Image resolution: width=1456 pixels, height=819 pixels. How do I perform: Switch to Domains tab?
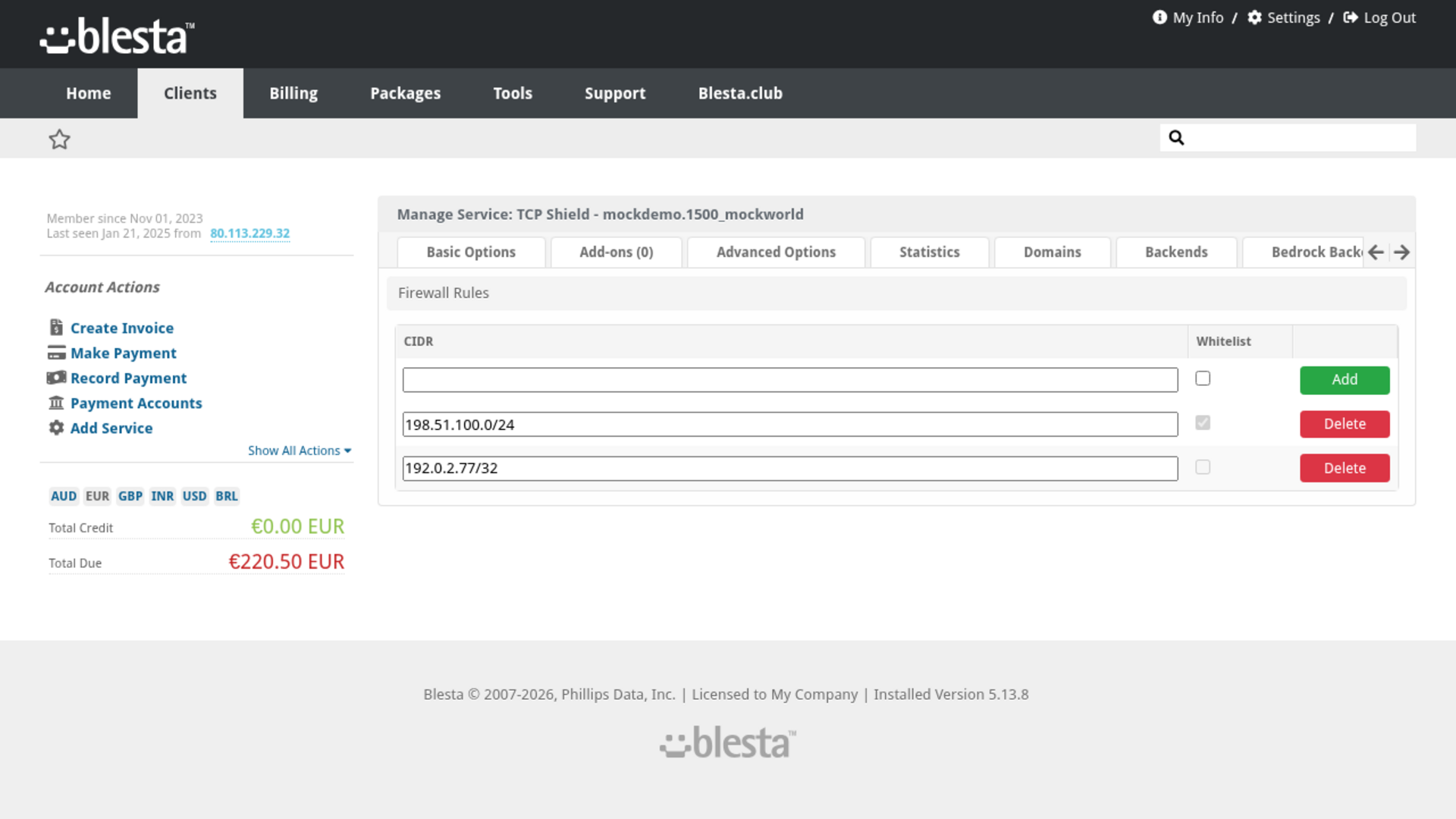(1053, 253)
